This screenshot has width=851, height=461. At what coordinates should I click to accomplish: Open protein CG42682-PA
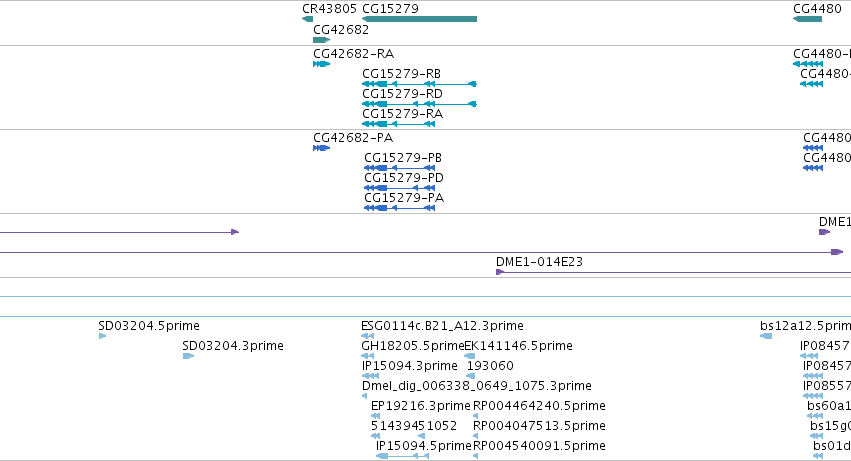pyautogui.click(x=353, y=138)
